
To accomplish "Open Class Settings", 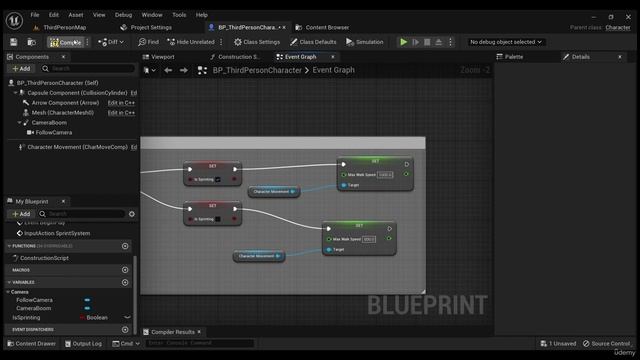I will point(257,42).
